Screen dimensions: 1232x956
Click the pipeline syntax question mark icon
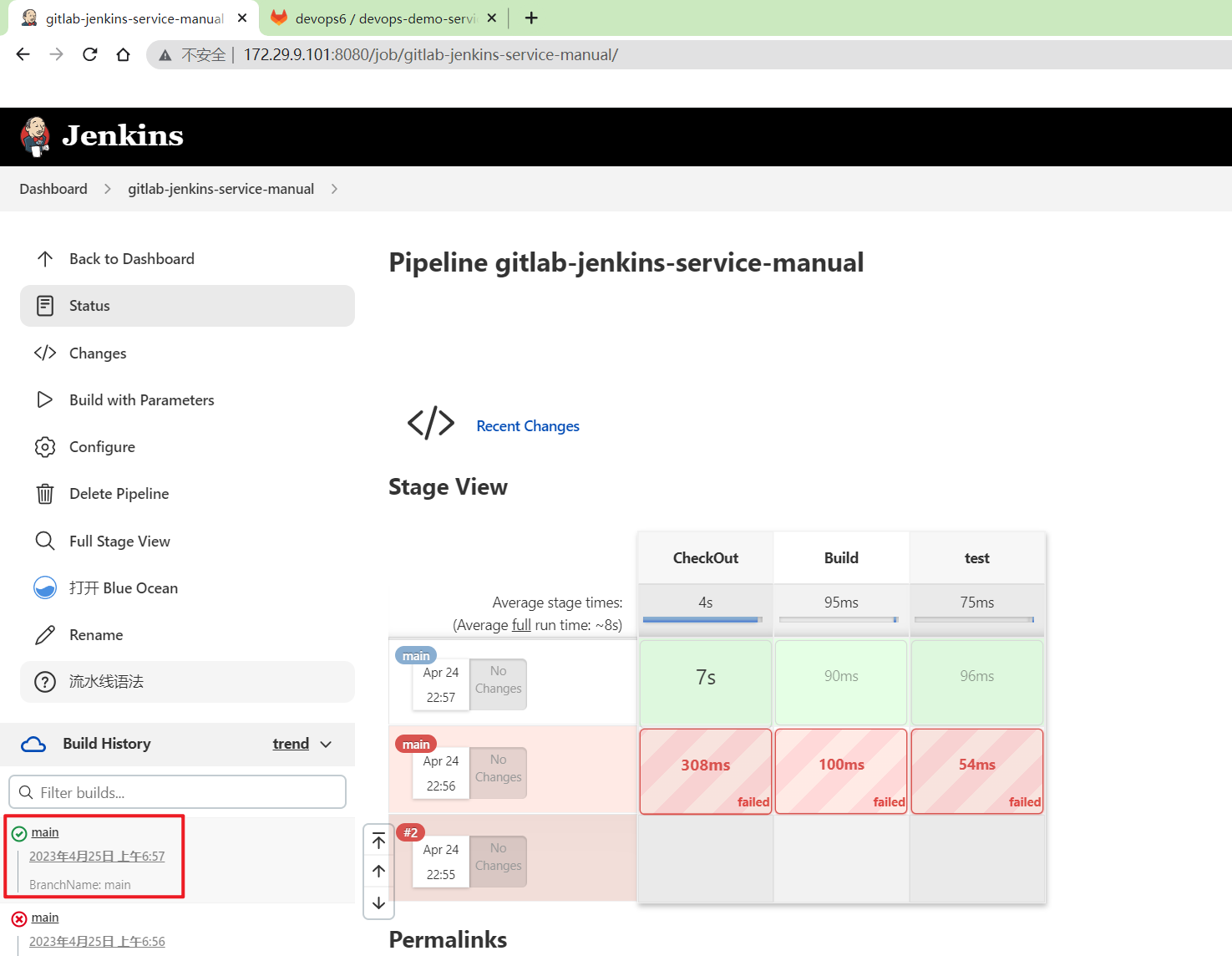click(45, 682)
